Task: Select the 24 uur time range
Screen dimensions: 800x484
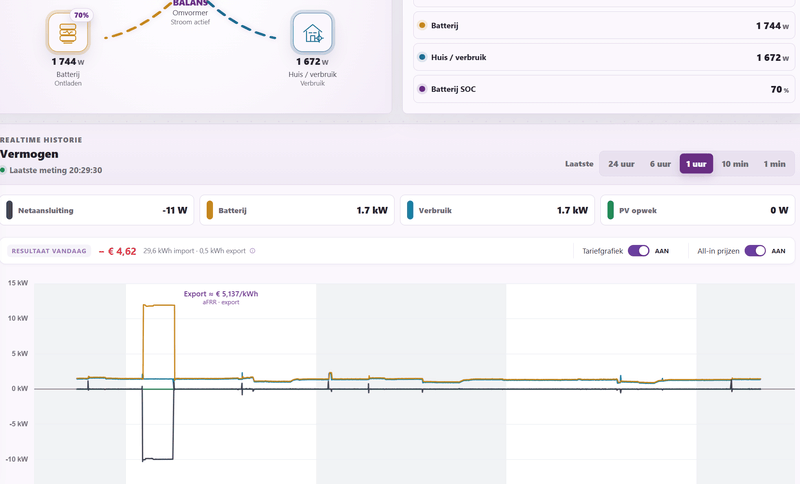Action: (621, 164)
